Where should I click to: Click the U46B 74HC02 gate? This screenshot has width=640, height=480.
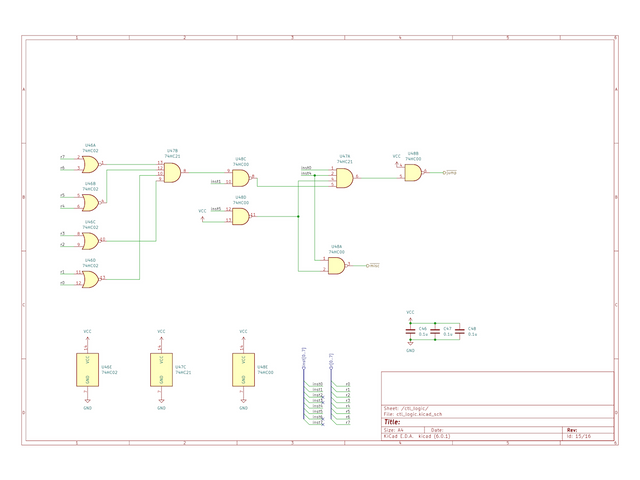[x=90, y=202]
